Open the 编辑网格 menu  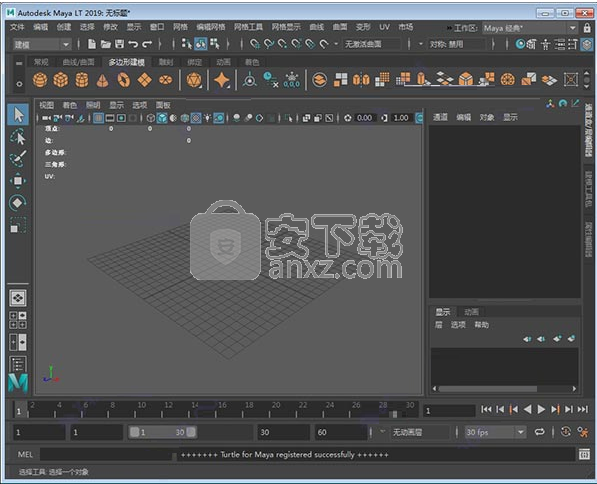pos(211,27)
